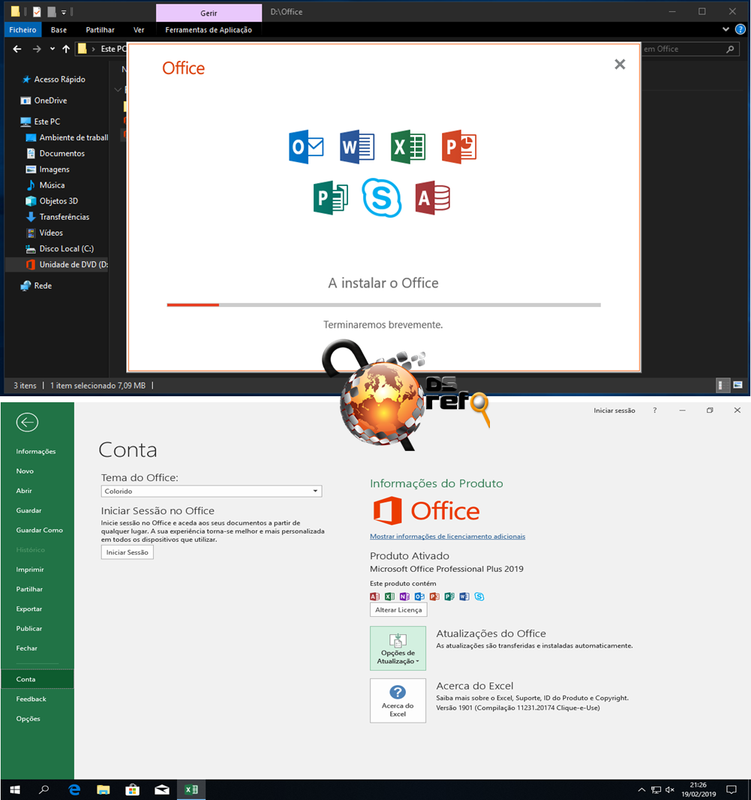Click the Excel icon under product contents
Image resolution: width=751 pixels, height=800 pixels.
coord(390,596)
